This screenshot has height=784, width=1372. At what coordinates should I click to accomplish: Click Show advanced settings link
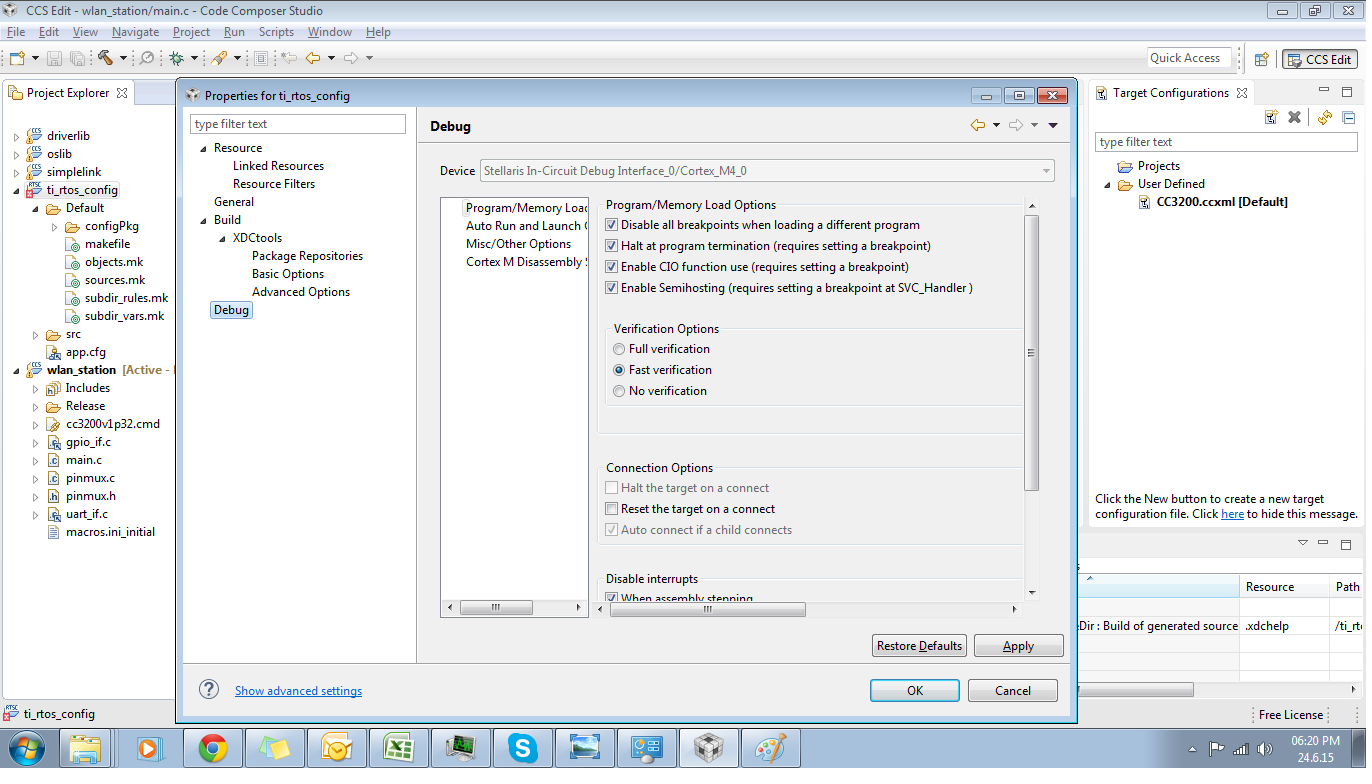coord(298,691)
